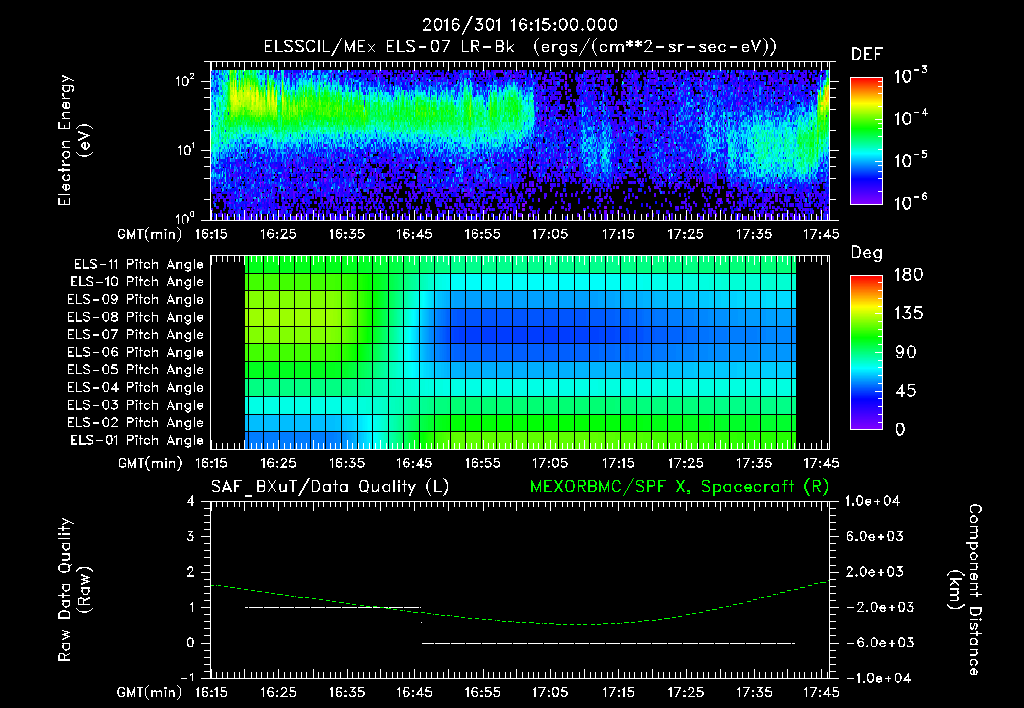Click the 10^-6 tick on DEF scale
The width and height of the screenshot is (1024, 708).
pos(911,202)
